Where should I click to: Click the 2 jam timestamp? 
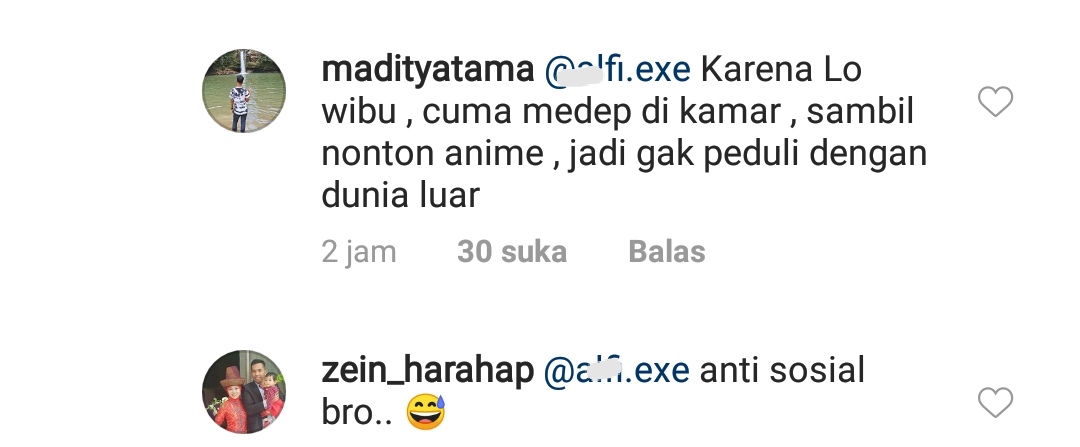pyautogui.click(x=359, y=252)
